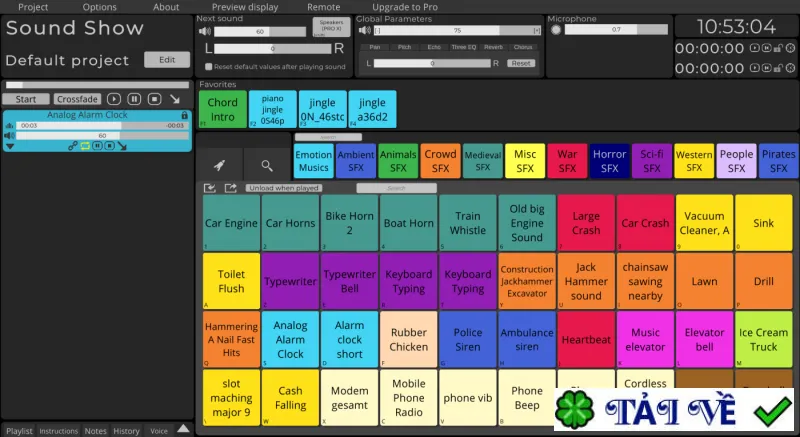Image resolution: width=800 pixels, height=437 pixels.
Task: Adjust the Global Parameters volume slider at 75
Action: pyautogui.click(x=457, y=31)
